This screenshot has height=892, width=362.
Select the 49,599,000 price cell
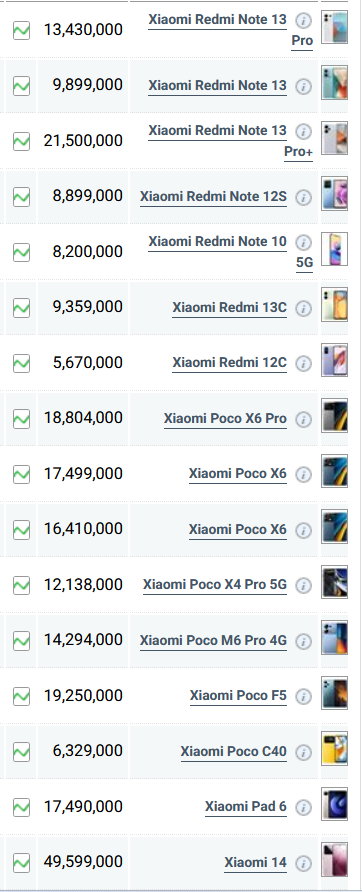(x=83, y=862)
